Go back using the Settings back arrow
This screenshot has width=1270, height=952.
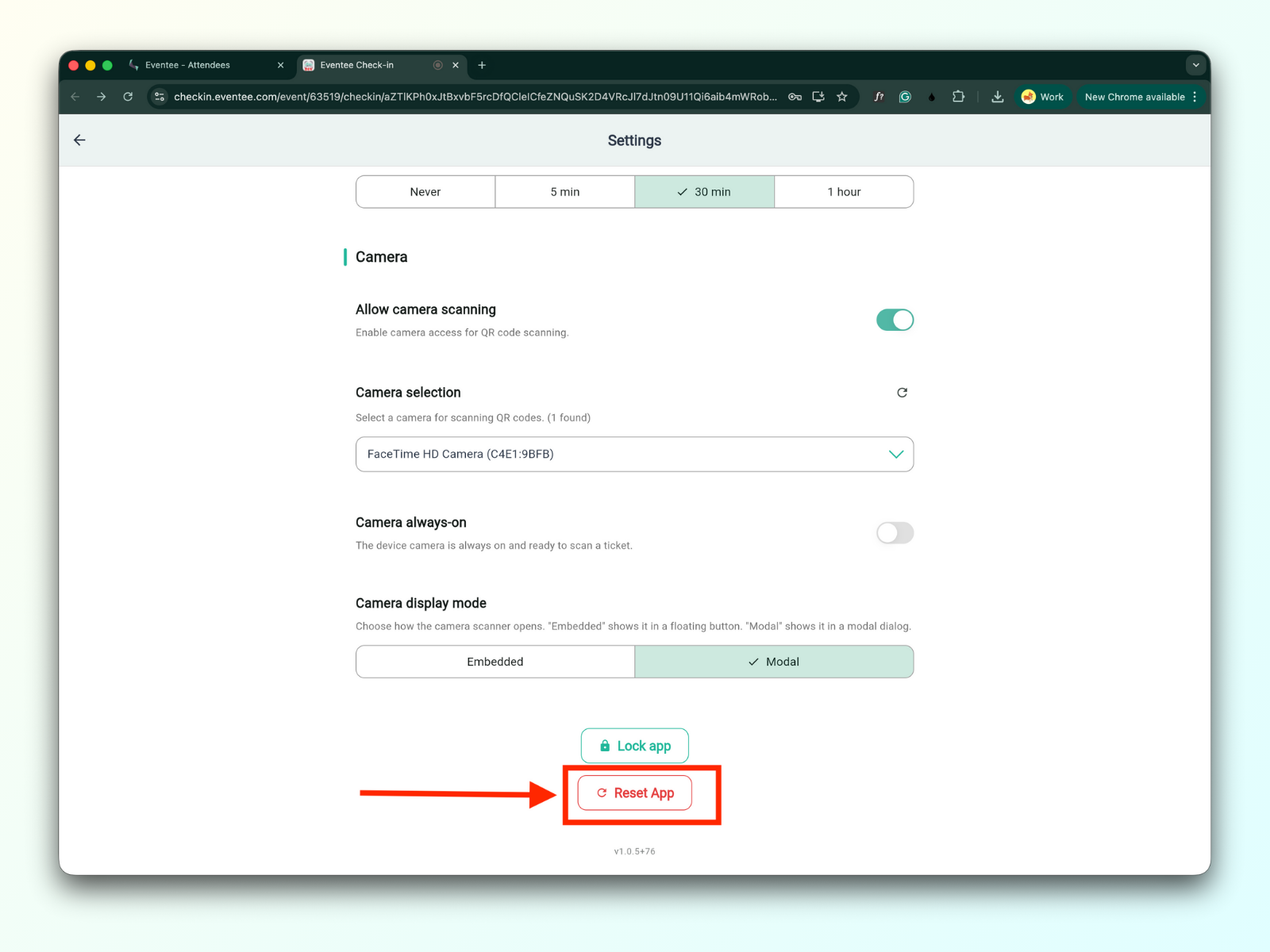click(79, 140)
